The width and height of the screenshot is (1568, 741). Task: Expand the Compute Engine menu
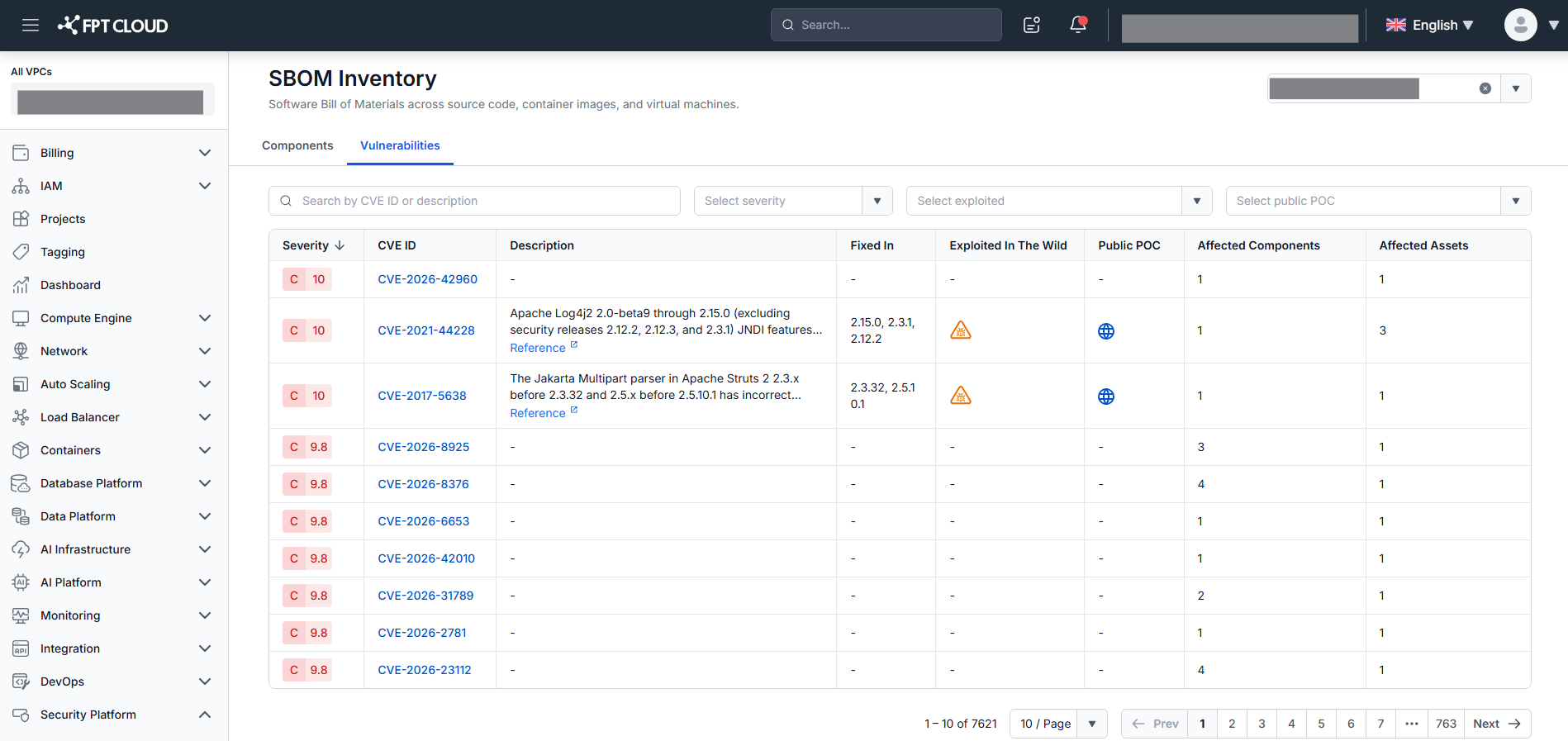click(205, 318)
